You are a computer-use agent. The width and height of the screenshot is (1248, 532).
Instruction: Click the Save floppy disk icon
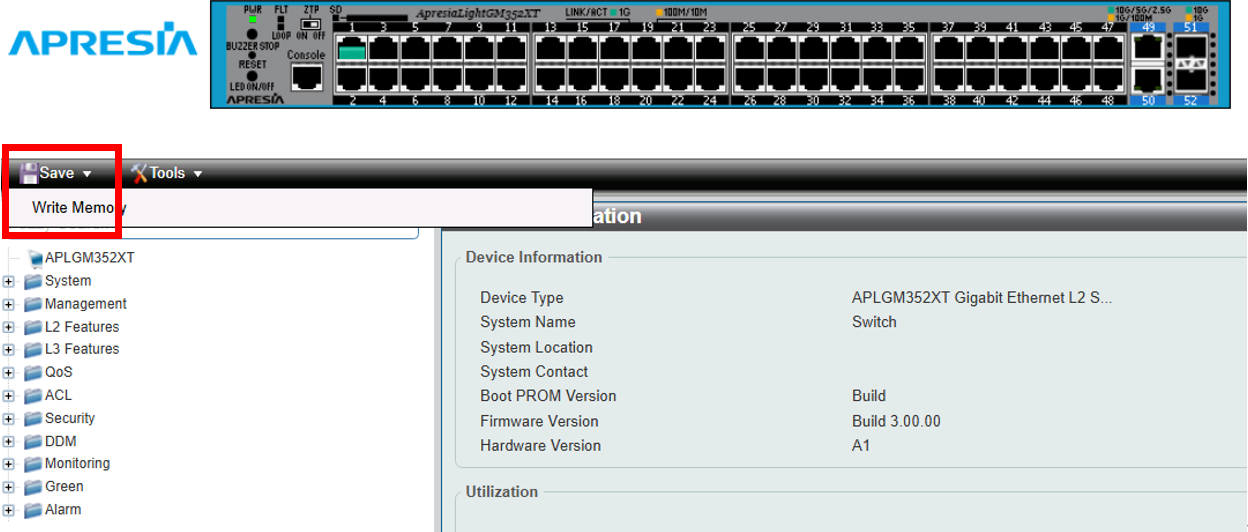29,173
